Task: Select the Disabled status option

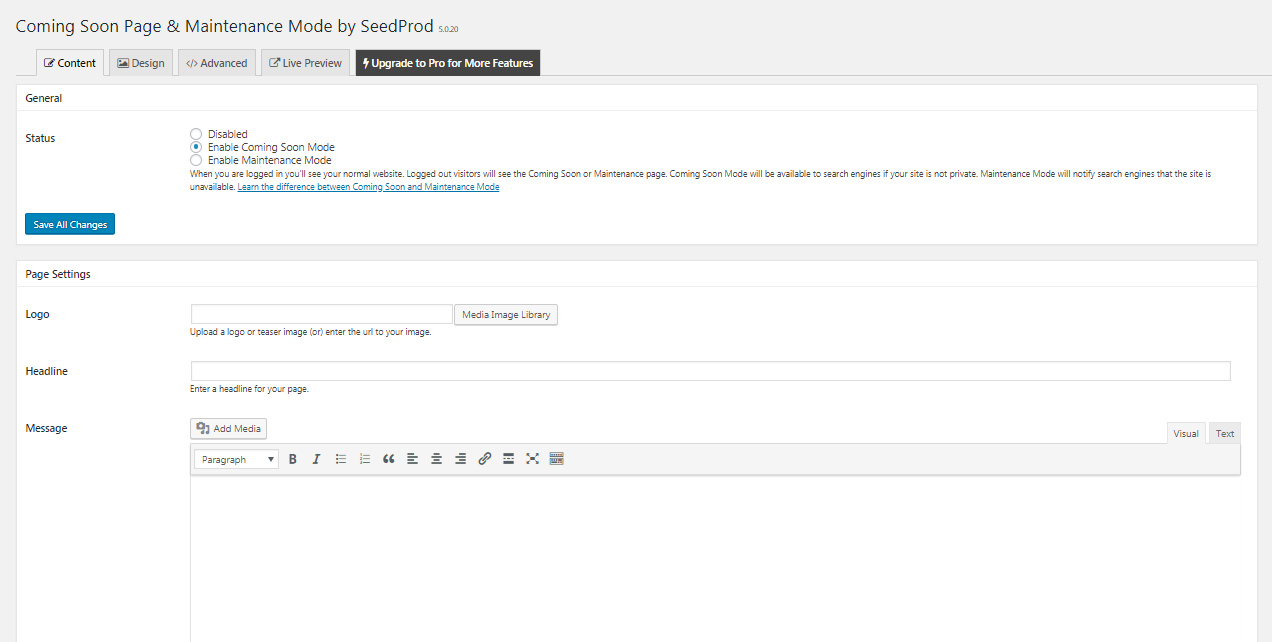Action: pos(196,134)
